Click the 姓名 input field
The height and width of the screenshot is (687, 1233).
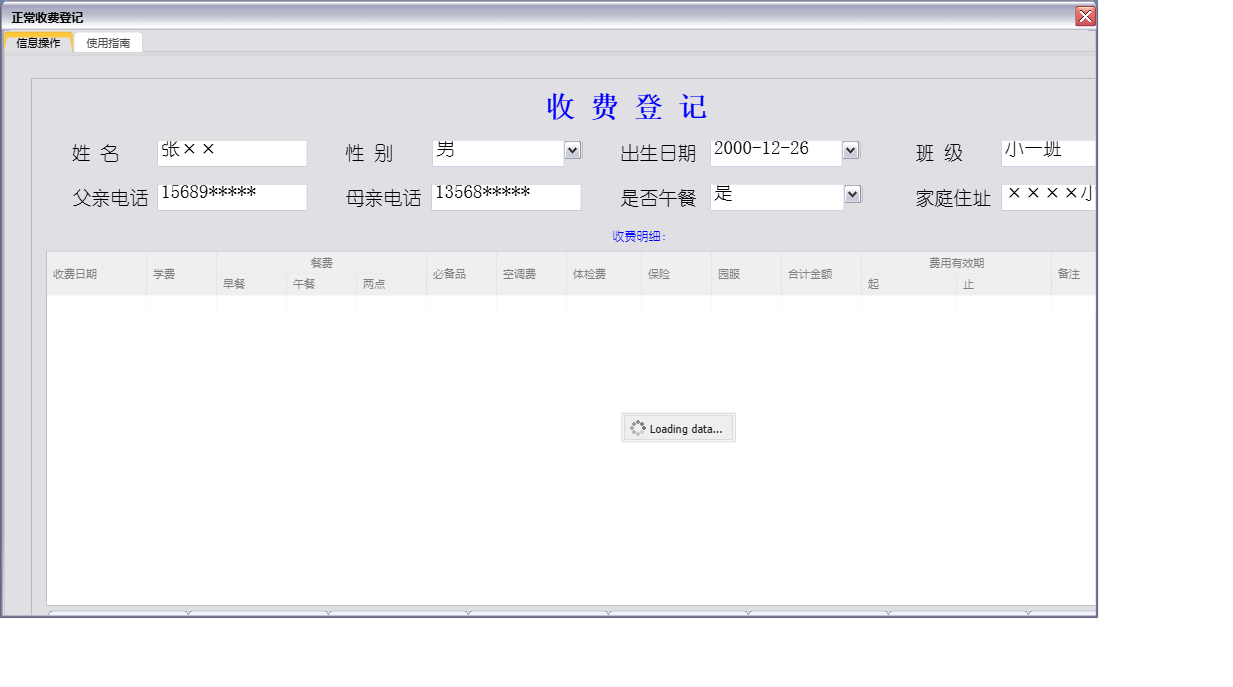coord(232,153)
